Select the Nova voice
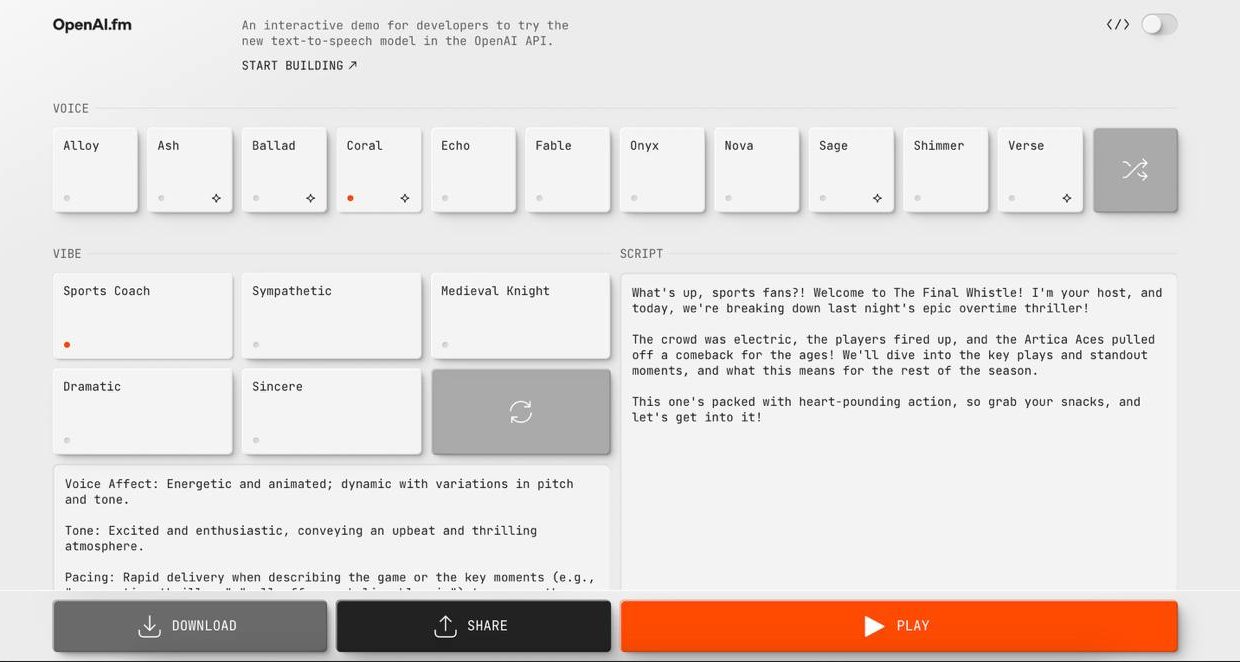This screenshot has height=662, width=1240. pos(756,170)
